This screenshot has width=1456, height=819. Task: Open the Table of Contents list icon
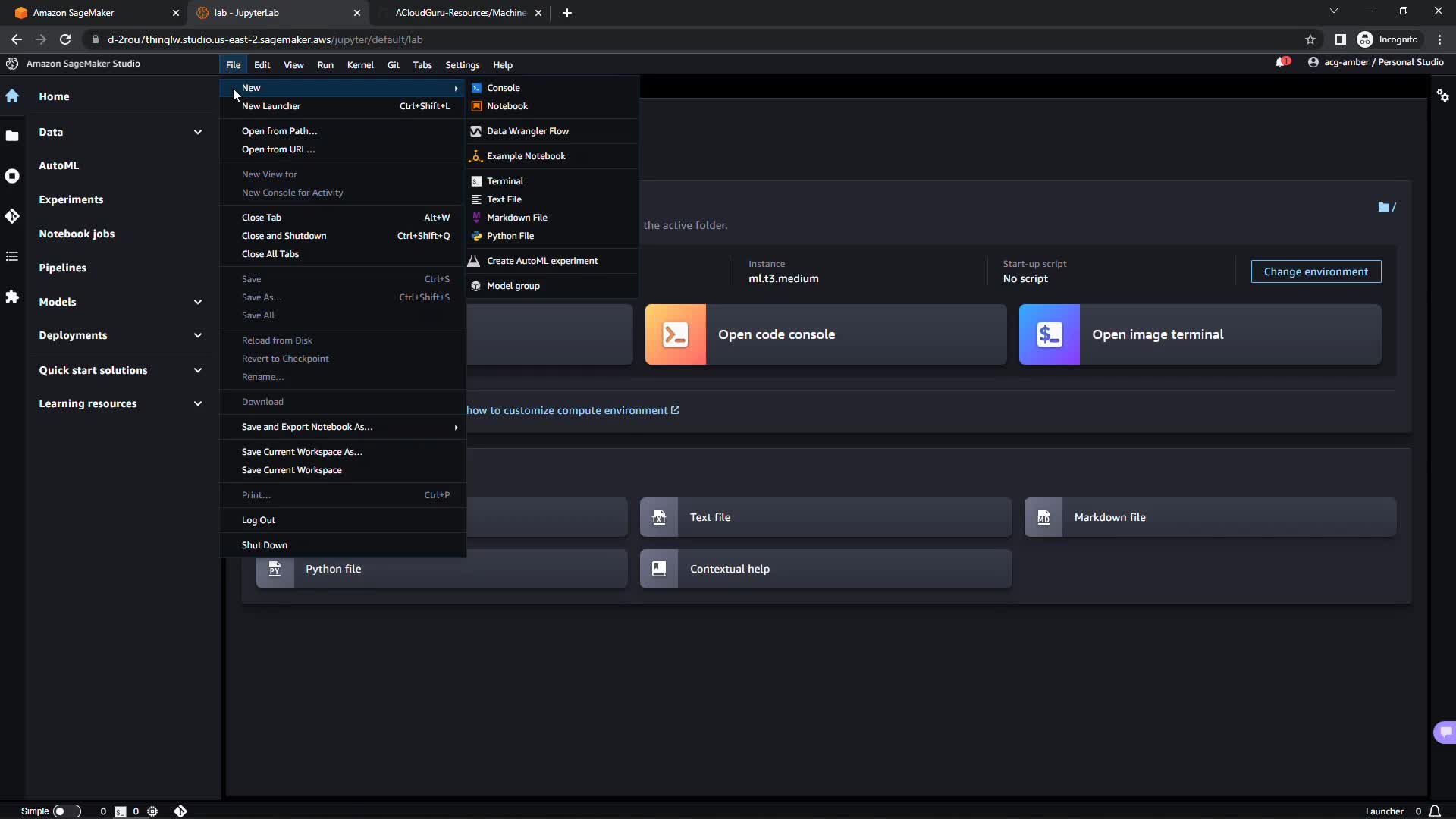(12, 256)
